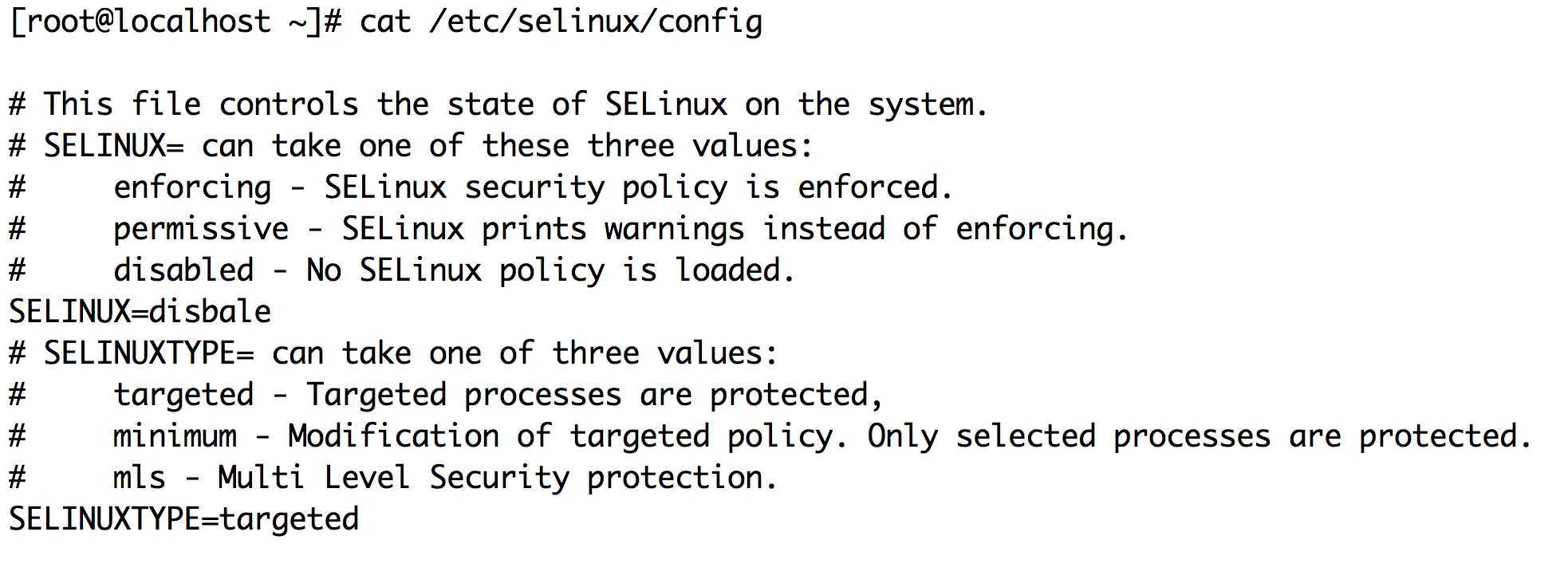The image size is (1568, 587).
Task: Click the 'disabled - No SELinux policy' line
Action: [402, 270]
